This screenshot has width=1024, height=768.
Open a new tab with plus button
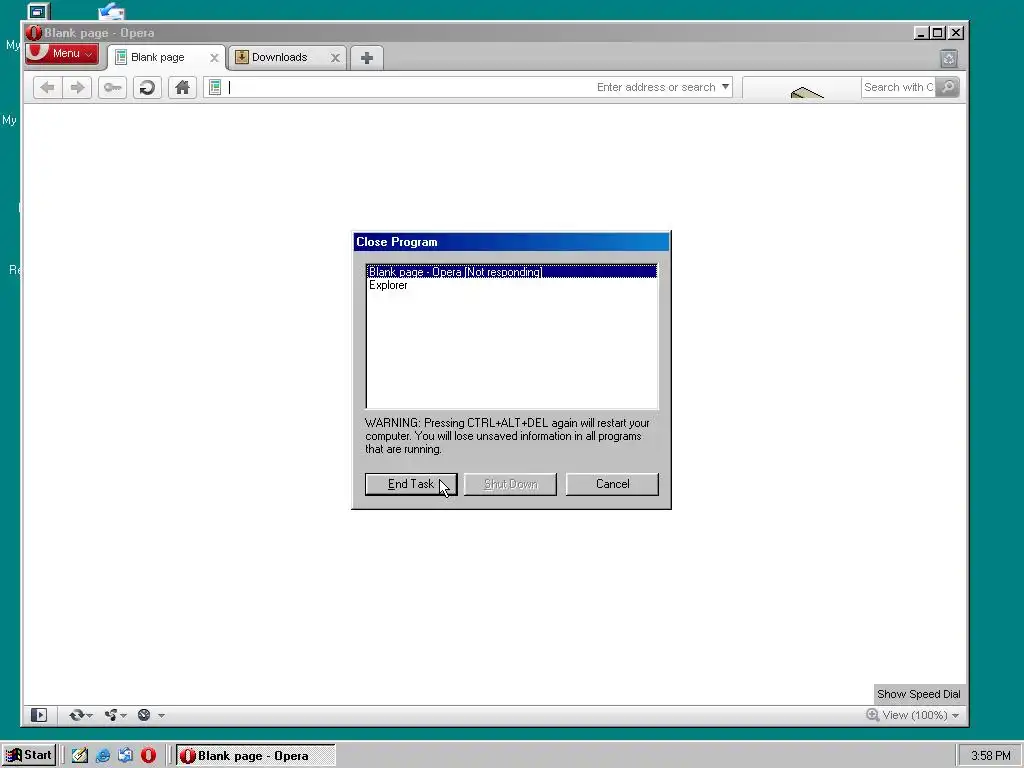366,58
